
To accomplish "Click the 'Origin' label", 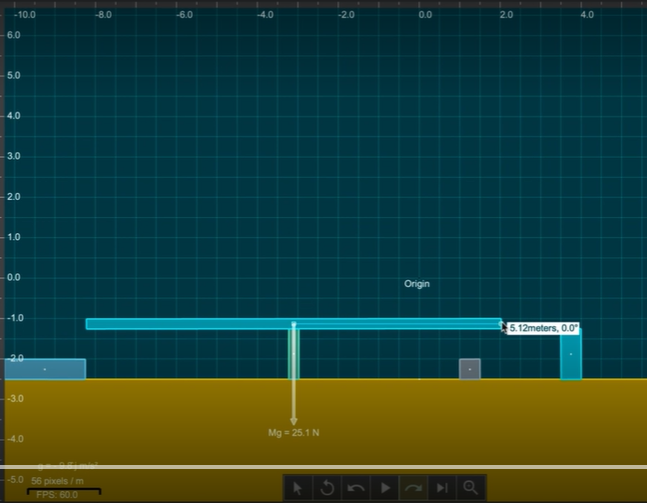I will (x=417, y=284).
